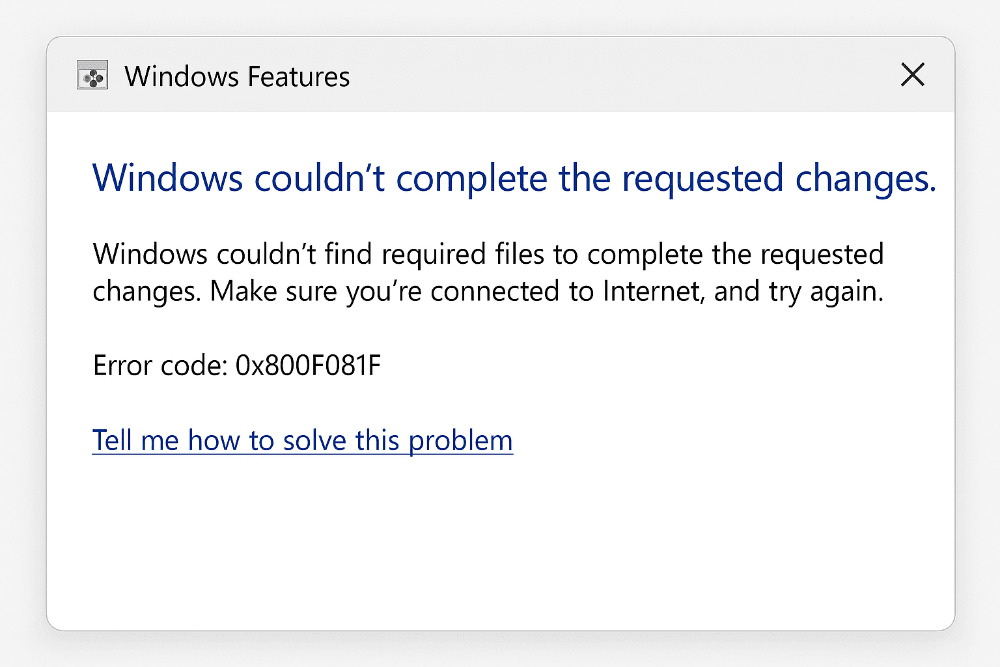Click the word Internet in the message
This screenshot has height=667, width=1000.
point(643,291)
